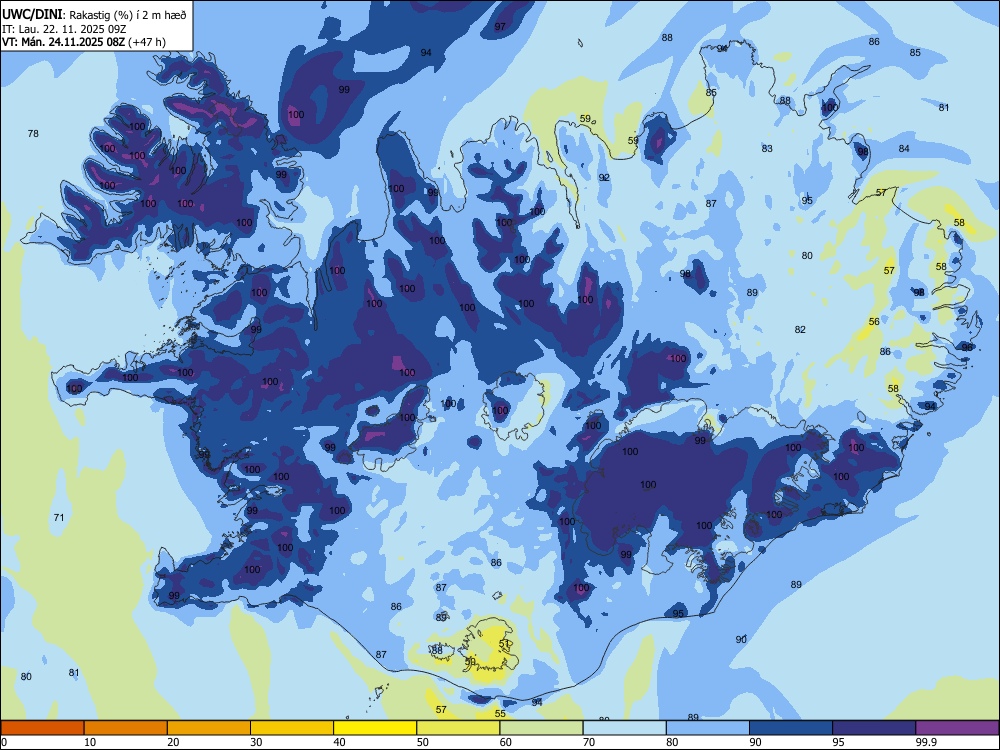Click the humidity value 71 on the map

(59, 517)
